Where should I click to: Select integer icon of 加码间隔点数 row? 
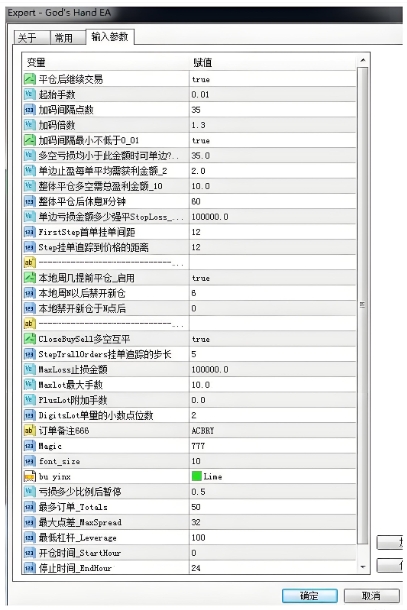pos(30,110)
